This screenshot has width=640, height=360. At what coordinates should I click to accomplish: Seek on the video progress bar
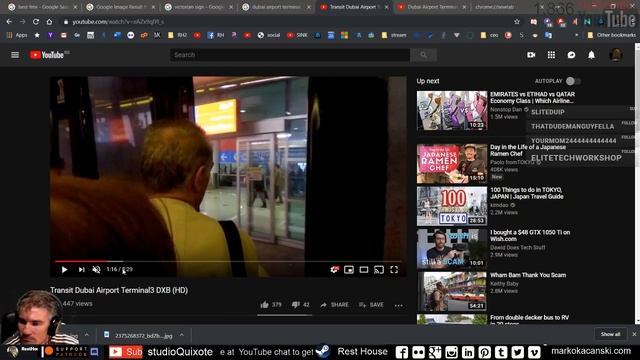pos(228,261)
